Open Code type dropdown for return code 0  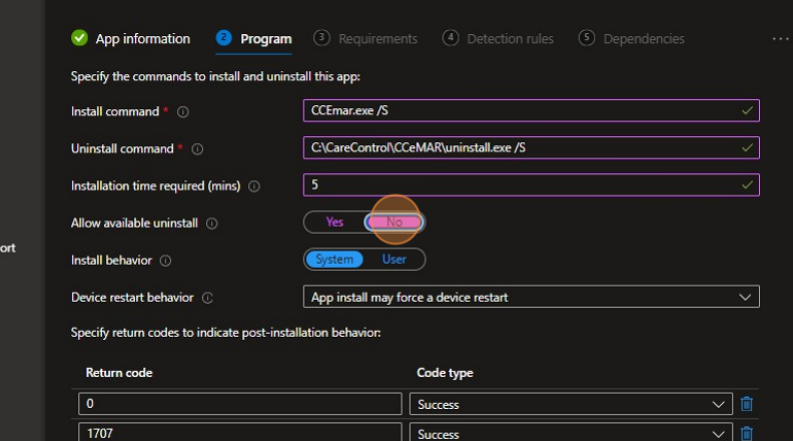(x=570, y=404)
